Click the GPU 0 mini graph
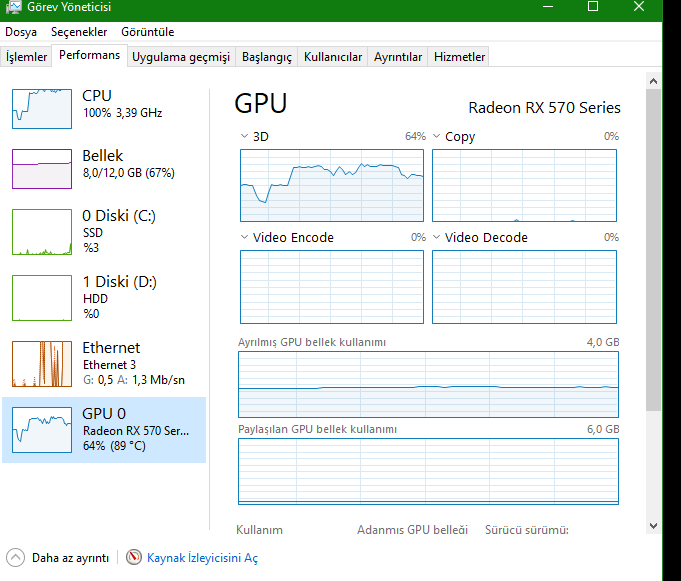This screenshot has width=681, height=581. 42,430
